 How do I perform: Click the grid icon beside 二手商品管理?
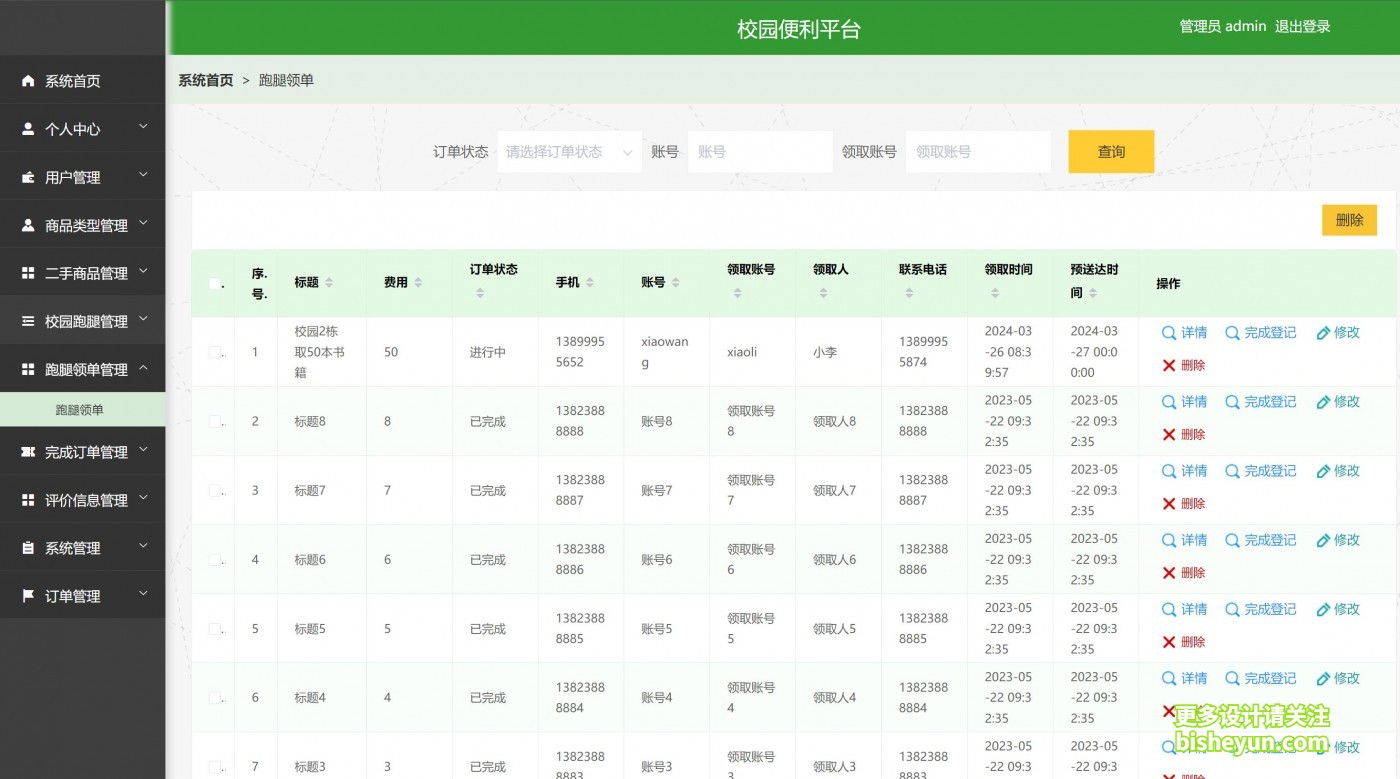(28, 273)
